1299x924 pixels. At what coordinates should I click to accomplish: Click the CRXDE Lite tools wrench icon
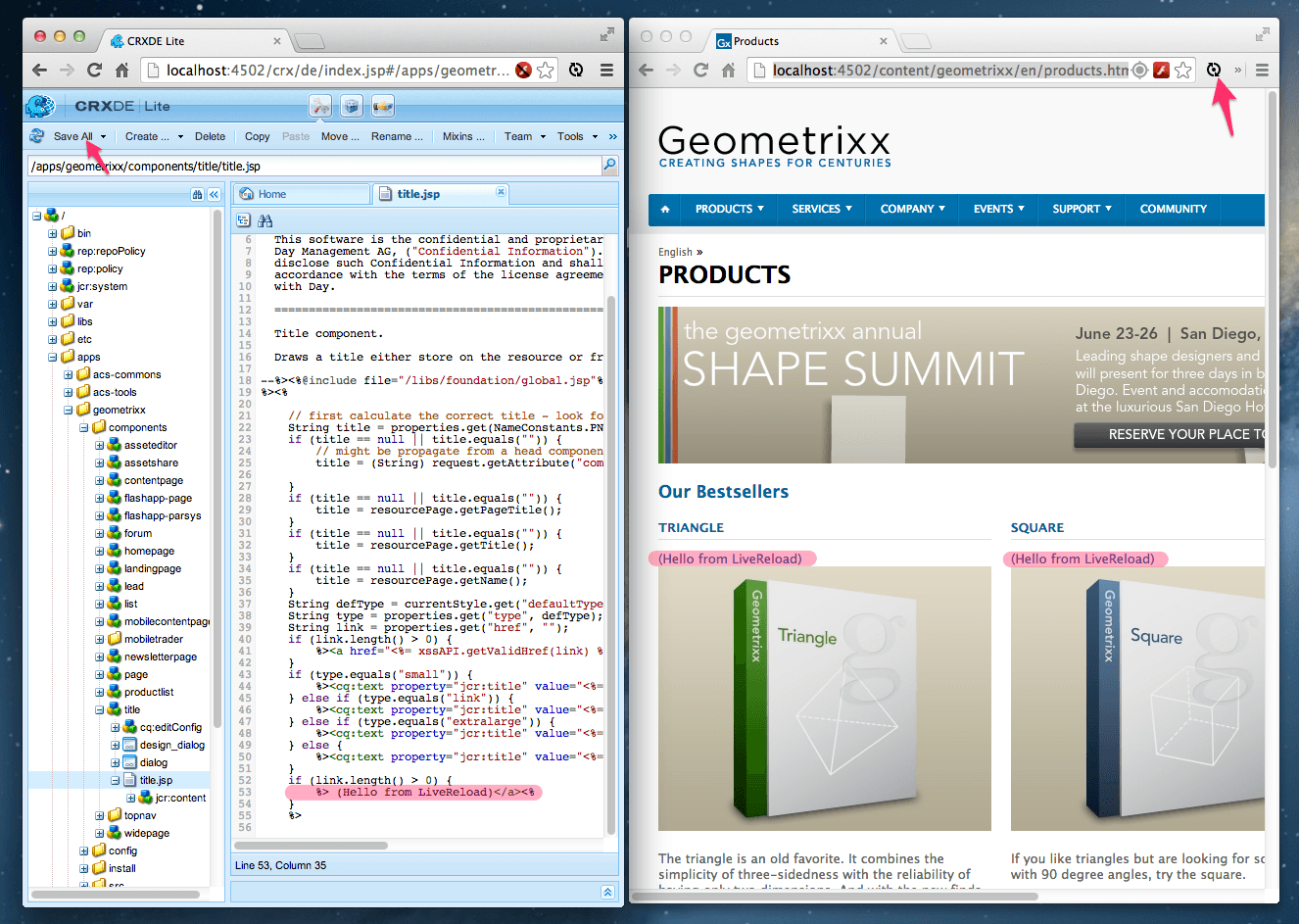click(x=320, y=106)
